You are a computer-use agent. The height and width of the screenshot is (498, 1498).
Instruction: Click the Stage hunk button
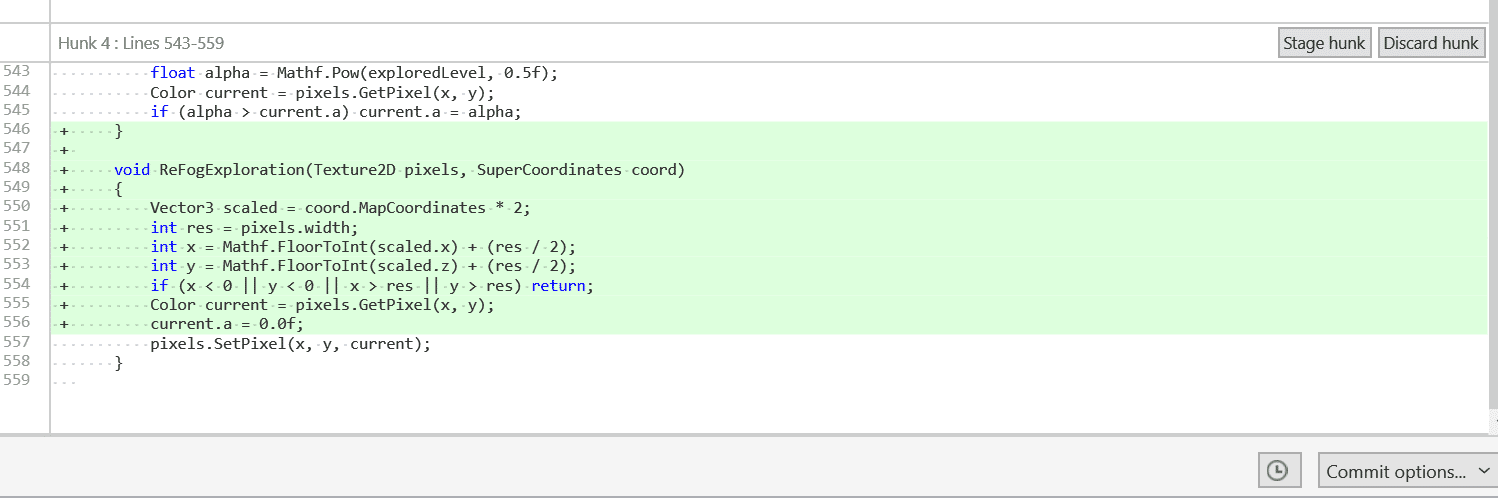point(1324,43)
